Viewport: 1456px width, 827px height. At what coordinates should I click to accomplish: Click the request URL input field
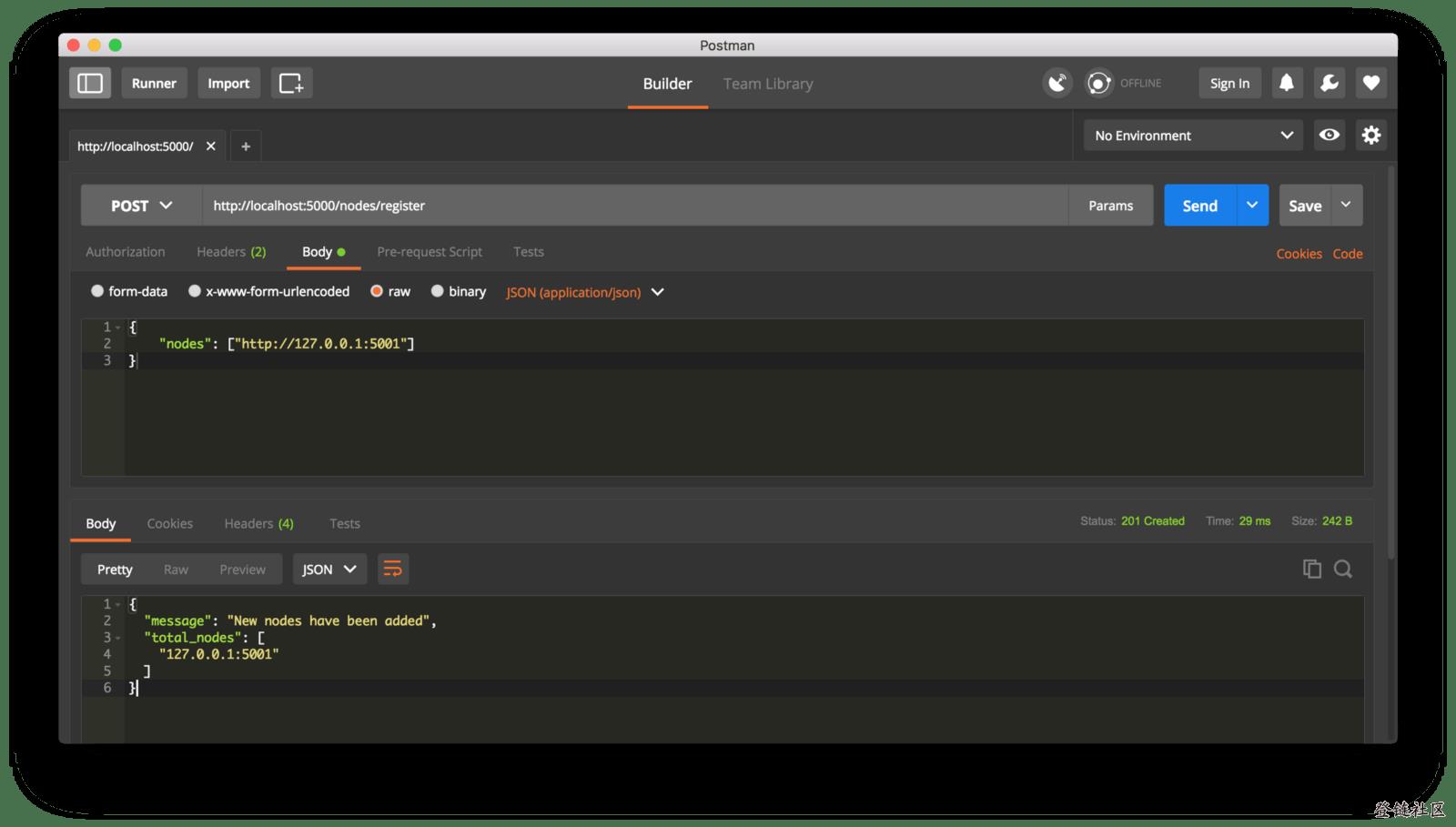point(634,206)
